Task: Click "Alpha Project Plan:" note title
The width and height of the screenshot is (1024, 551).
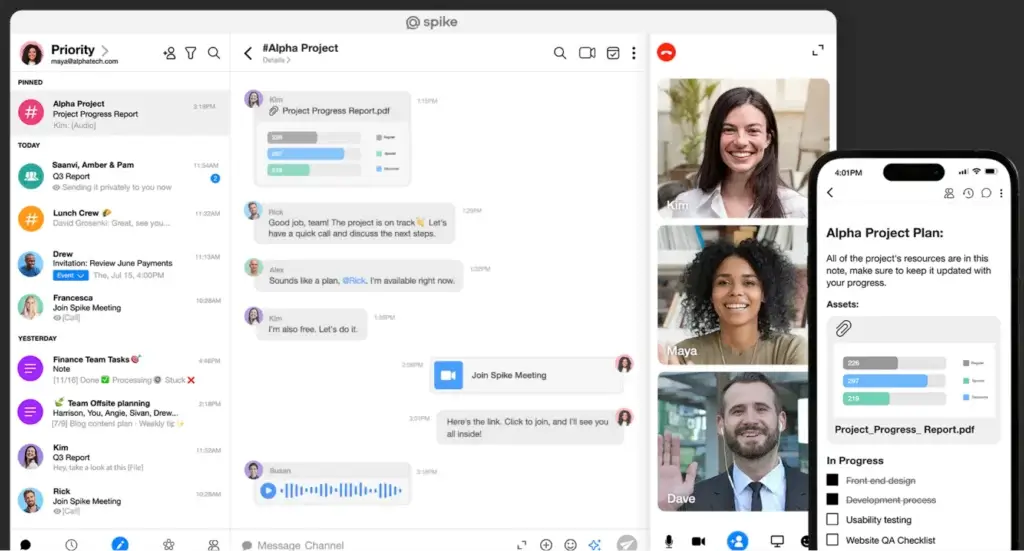Action: (884, 233)
